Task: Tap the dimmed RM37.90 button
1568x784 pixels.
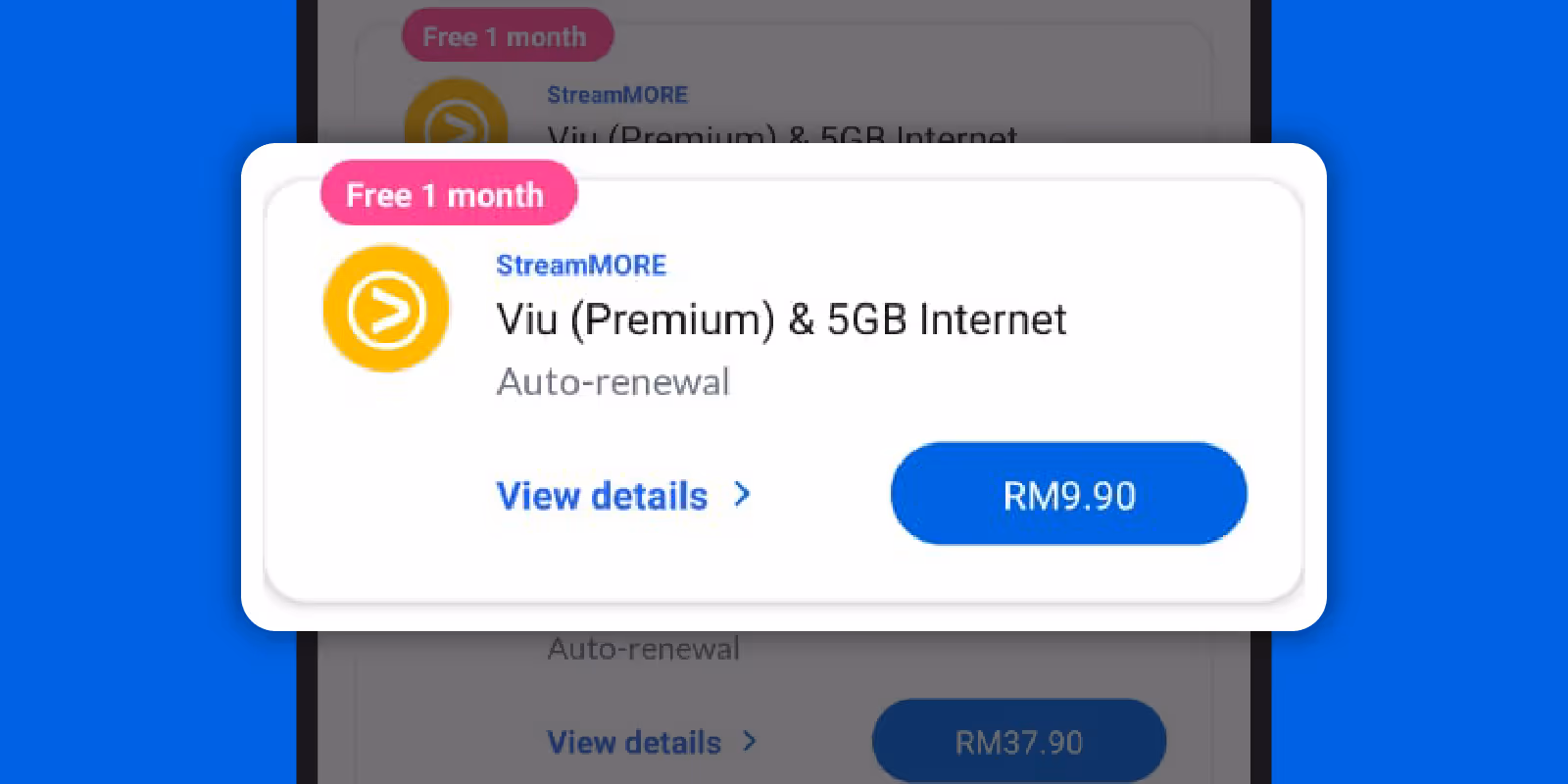Action: tap(1019, 741)
